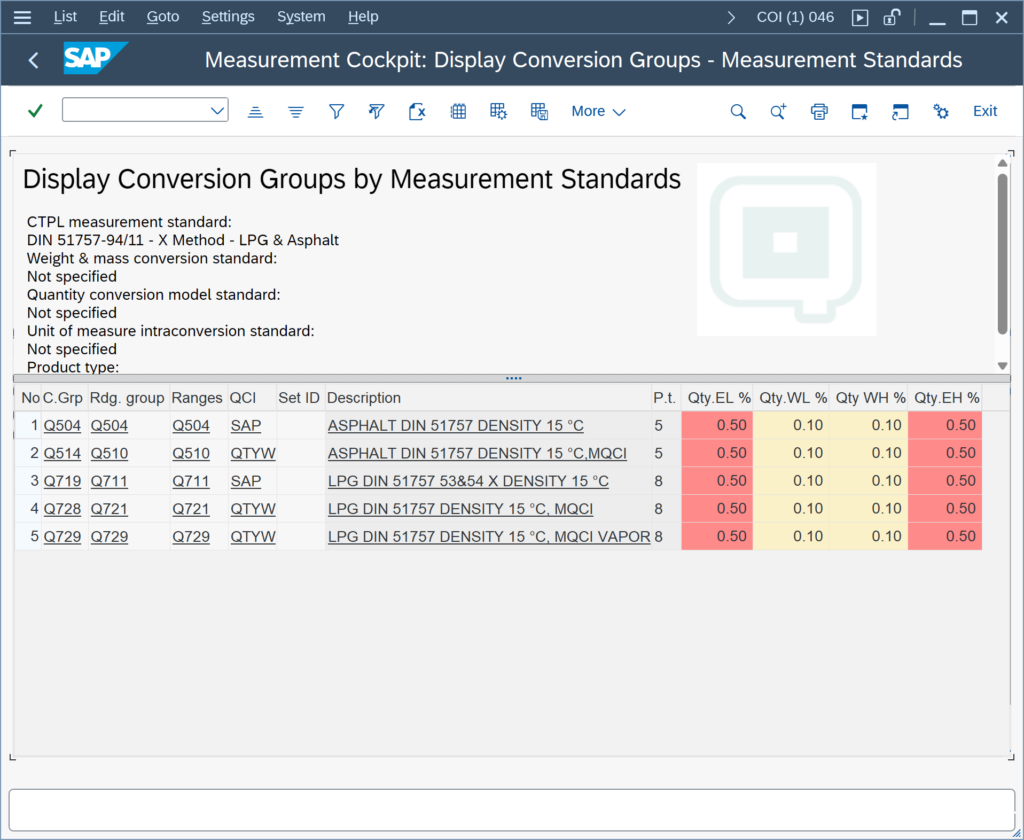Click the grid icon with gear
The width and height of the screenshot is (1024, 840).
(498, 112)
